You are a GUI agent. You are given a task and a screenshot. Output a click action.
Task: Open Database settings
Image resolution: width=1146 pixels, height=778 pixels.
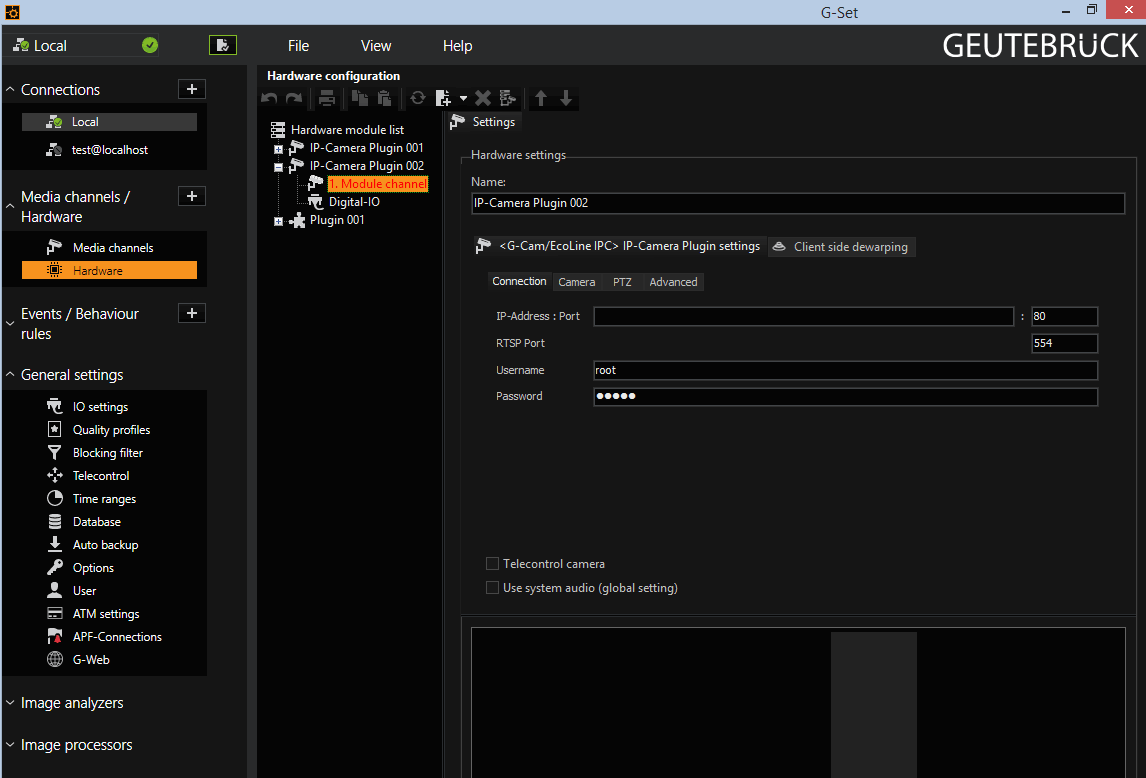96,522
